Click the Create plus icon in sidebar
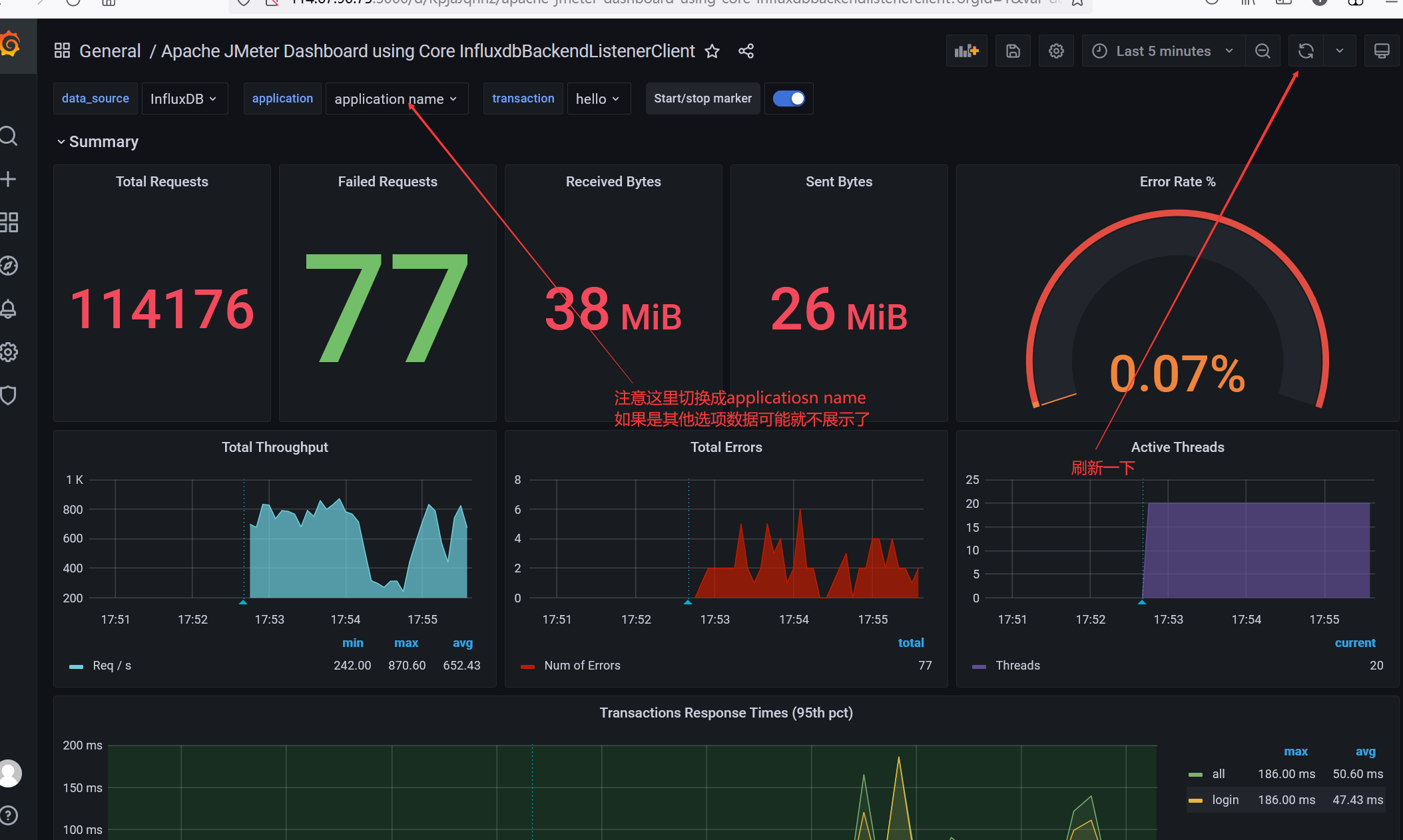Screen dimensions: 1403x840 (8, 179)
